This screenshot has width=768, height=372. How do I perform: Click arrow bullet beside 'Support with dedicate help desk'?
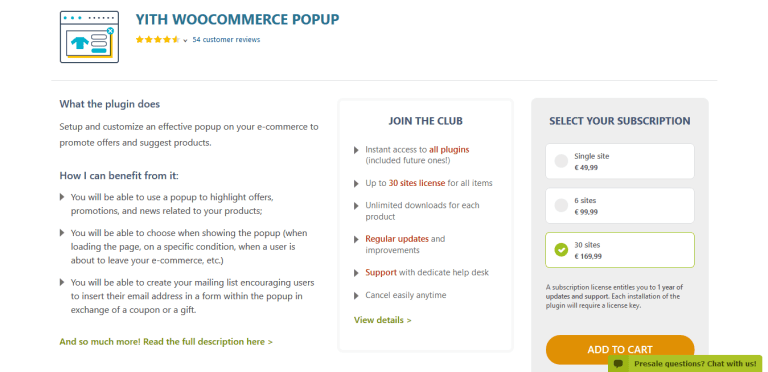click(356, 273)
